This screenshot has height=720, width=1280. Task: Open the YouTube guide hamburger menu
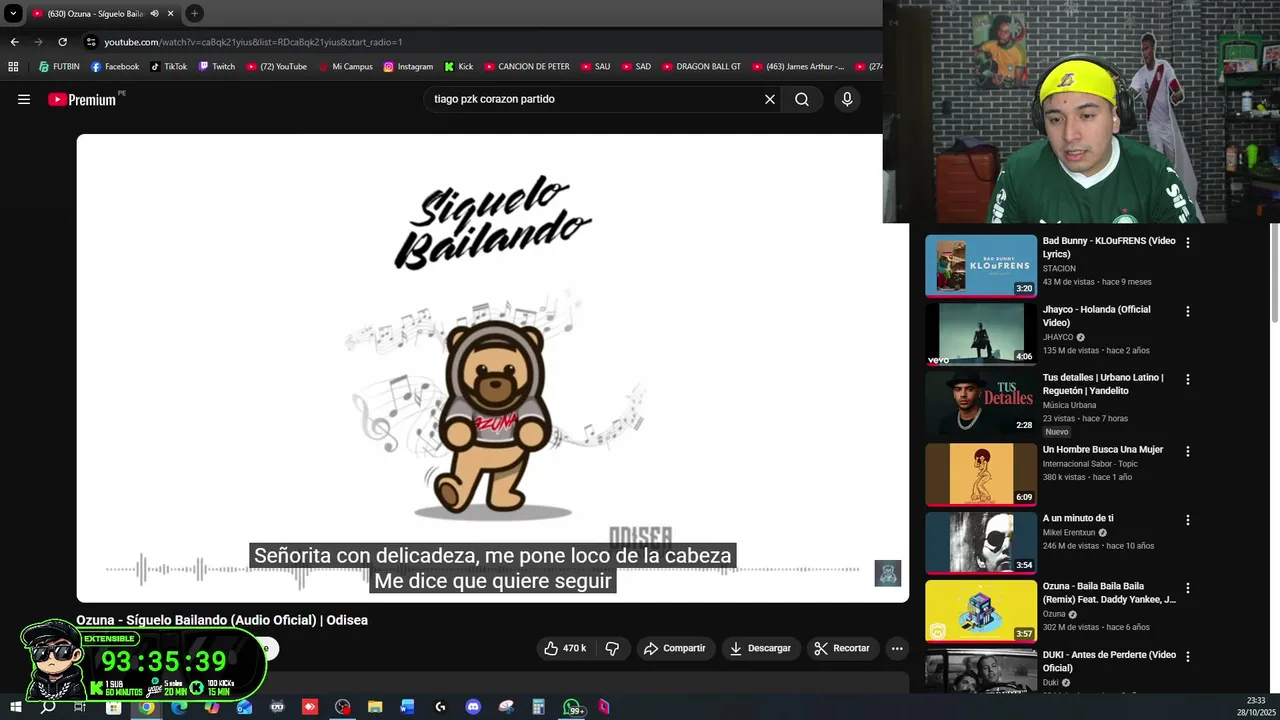coord(24,99)
